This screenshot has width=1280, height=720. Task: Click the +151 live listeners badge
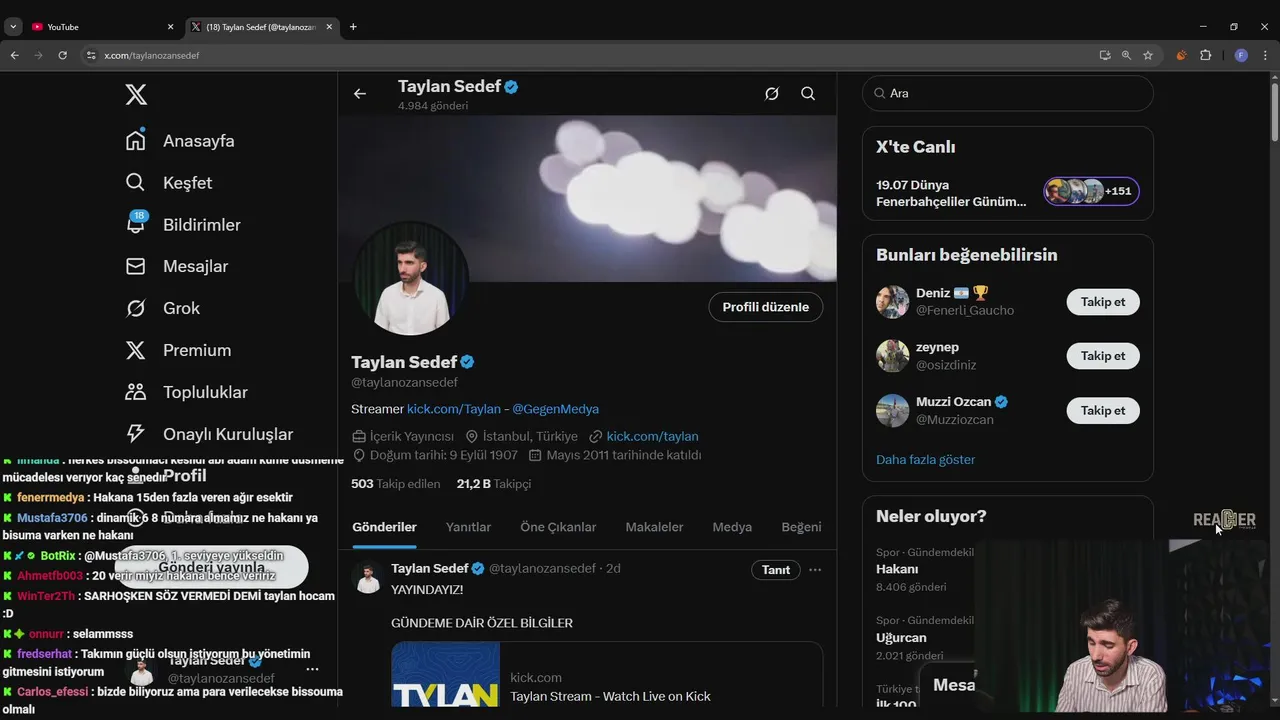1091,191
